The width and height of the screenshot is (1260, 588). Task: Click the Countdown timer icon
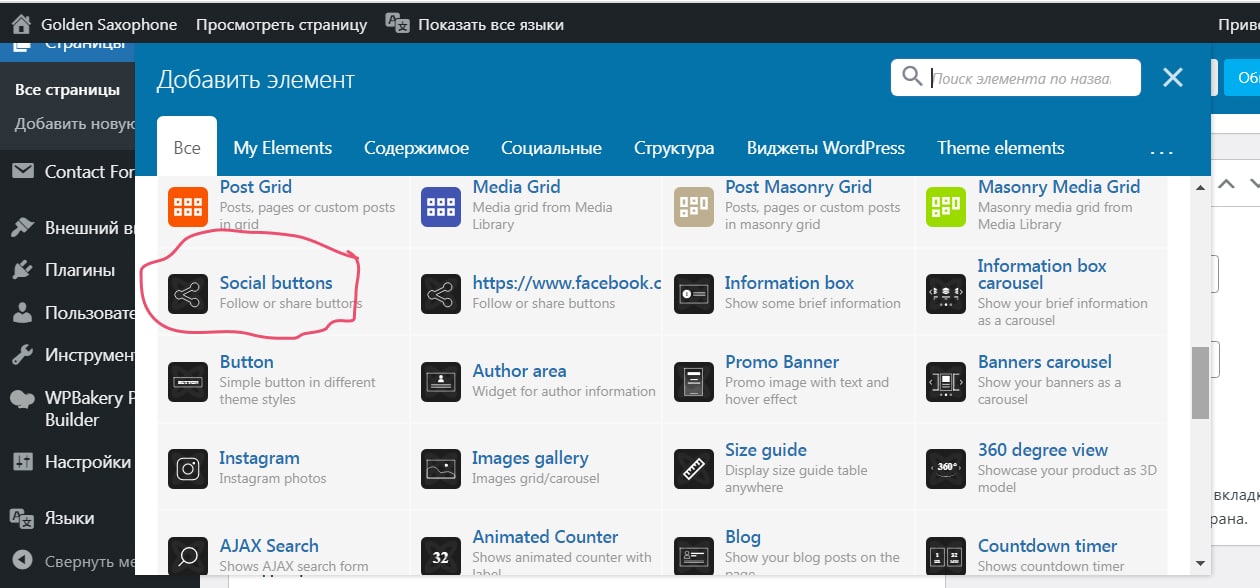coord(946,556)
